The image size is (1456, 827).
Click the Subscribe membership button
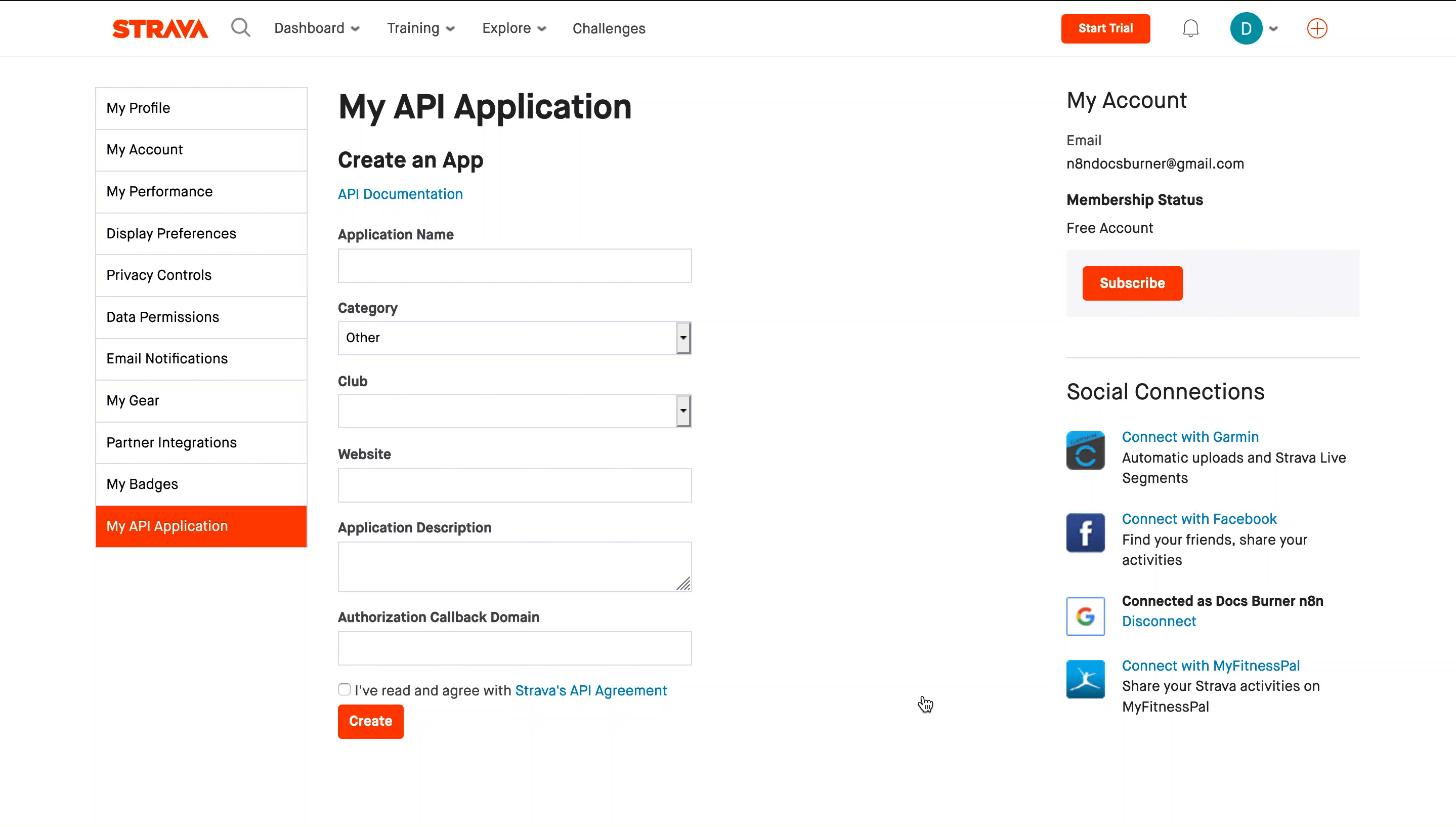click(1132, 282)
